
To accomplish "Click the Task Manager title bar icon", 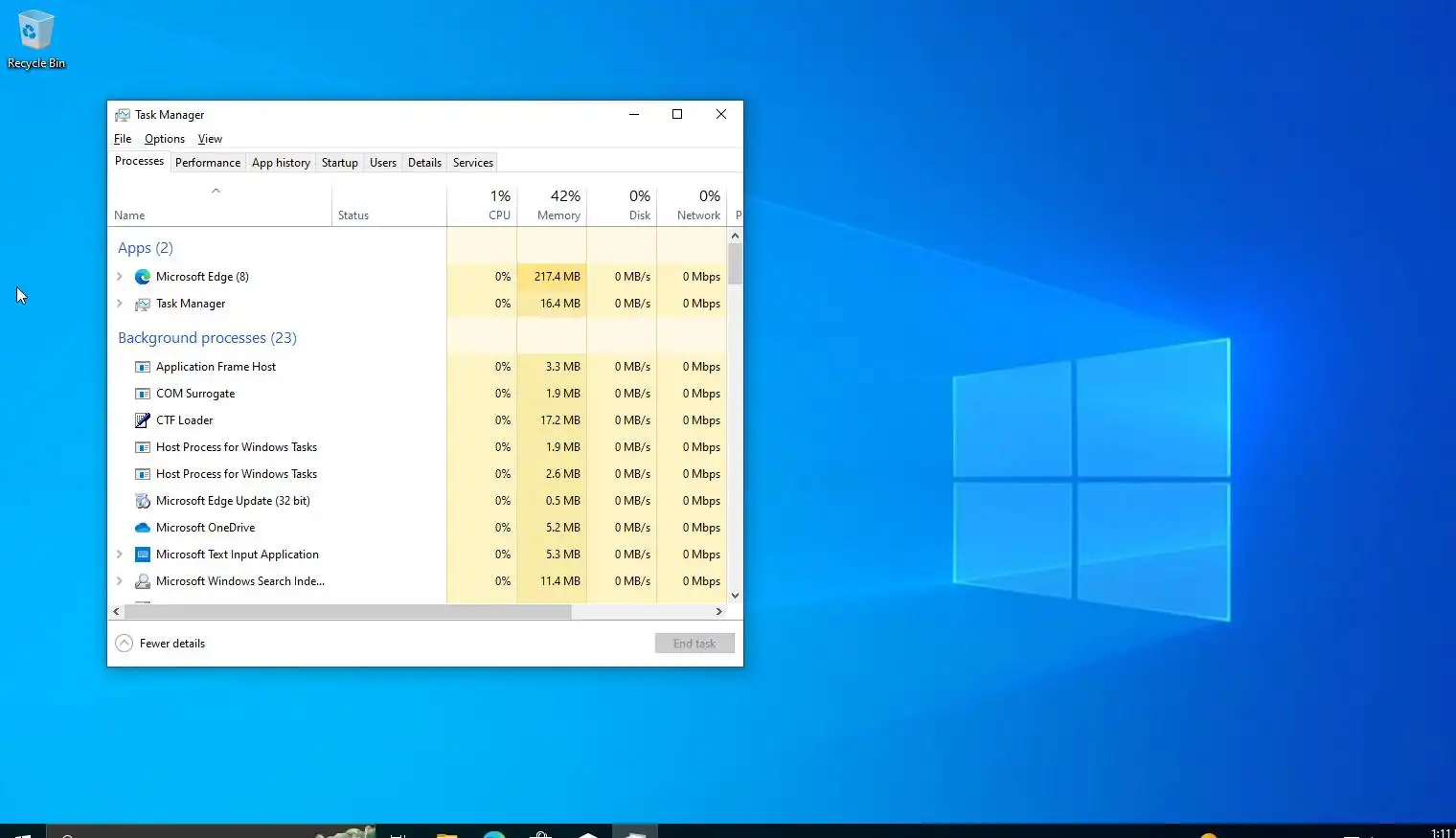I will point(123,115).
